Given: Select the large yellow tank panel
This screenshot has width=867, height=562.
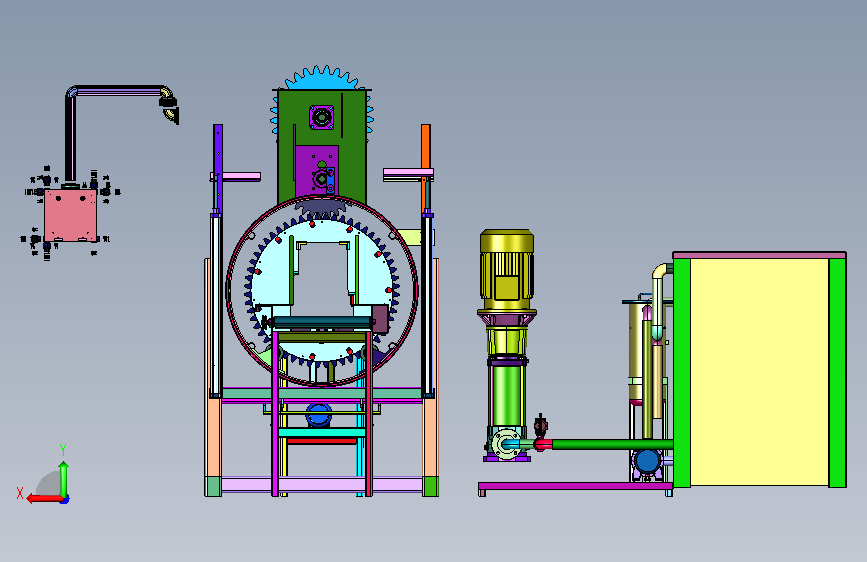Looking at the screenshot, I should 759,372.
